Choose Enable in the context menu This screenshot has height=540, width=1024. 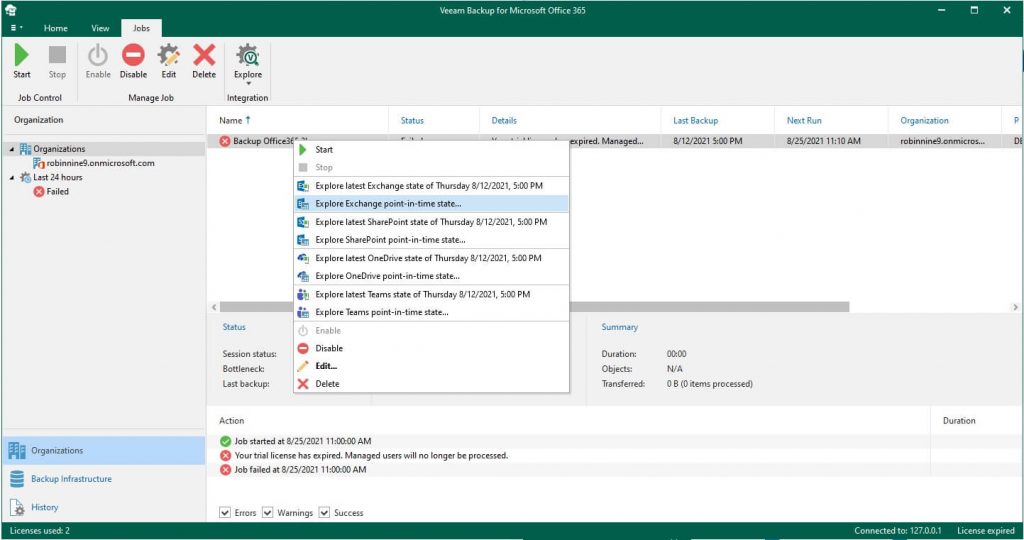point(431,330)
